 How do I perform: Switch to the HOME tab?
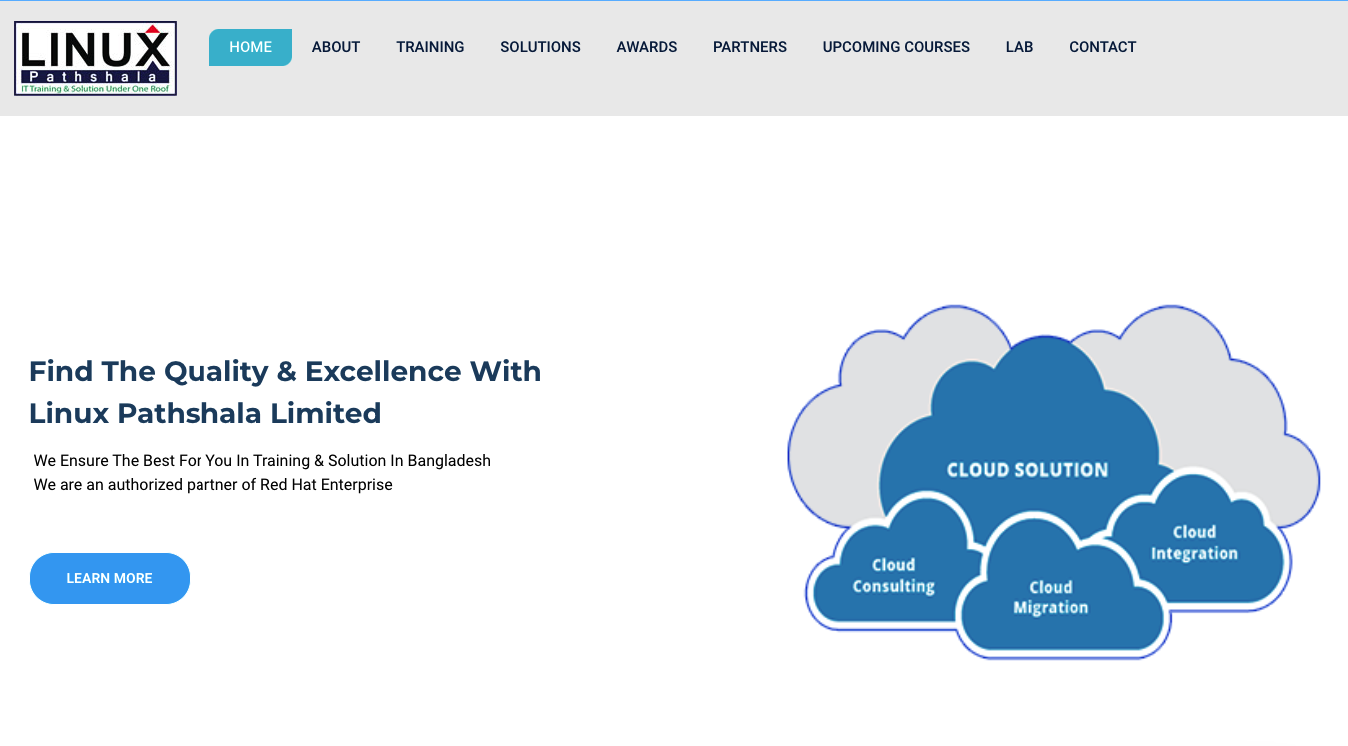tap(250, 46)
